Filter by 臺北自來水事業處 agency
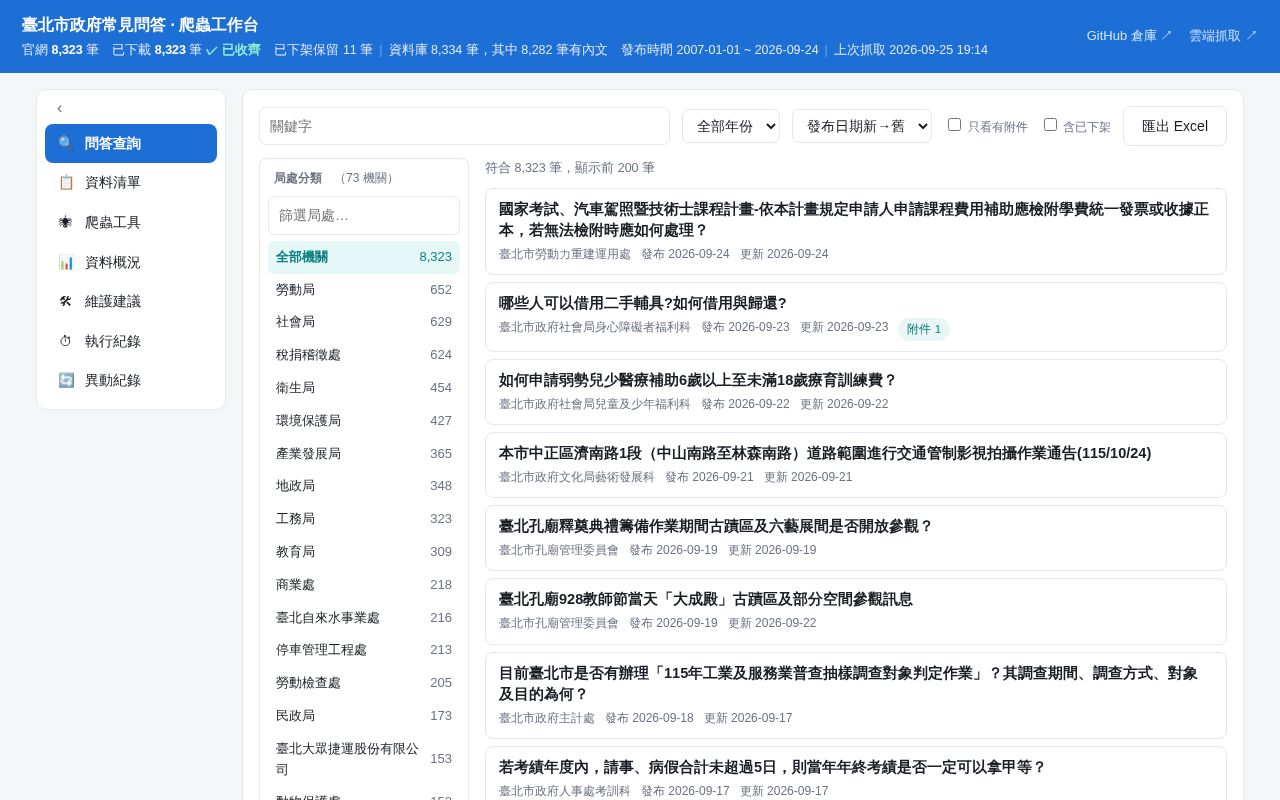The height and width of the screenshot is (800, 1280). (x=364, y=618)
